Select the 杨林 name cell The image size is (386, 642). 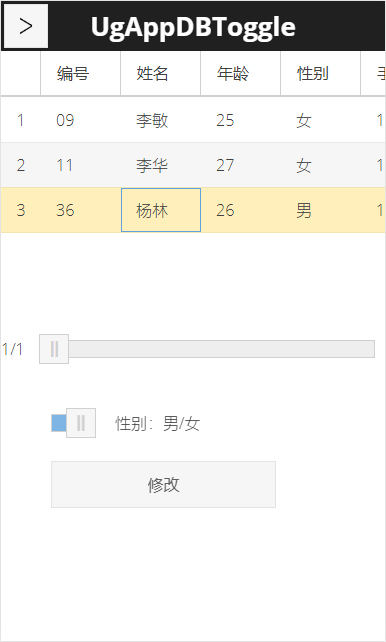click(x=161, y=210)
